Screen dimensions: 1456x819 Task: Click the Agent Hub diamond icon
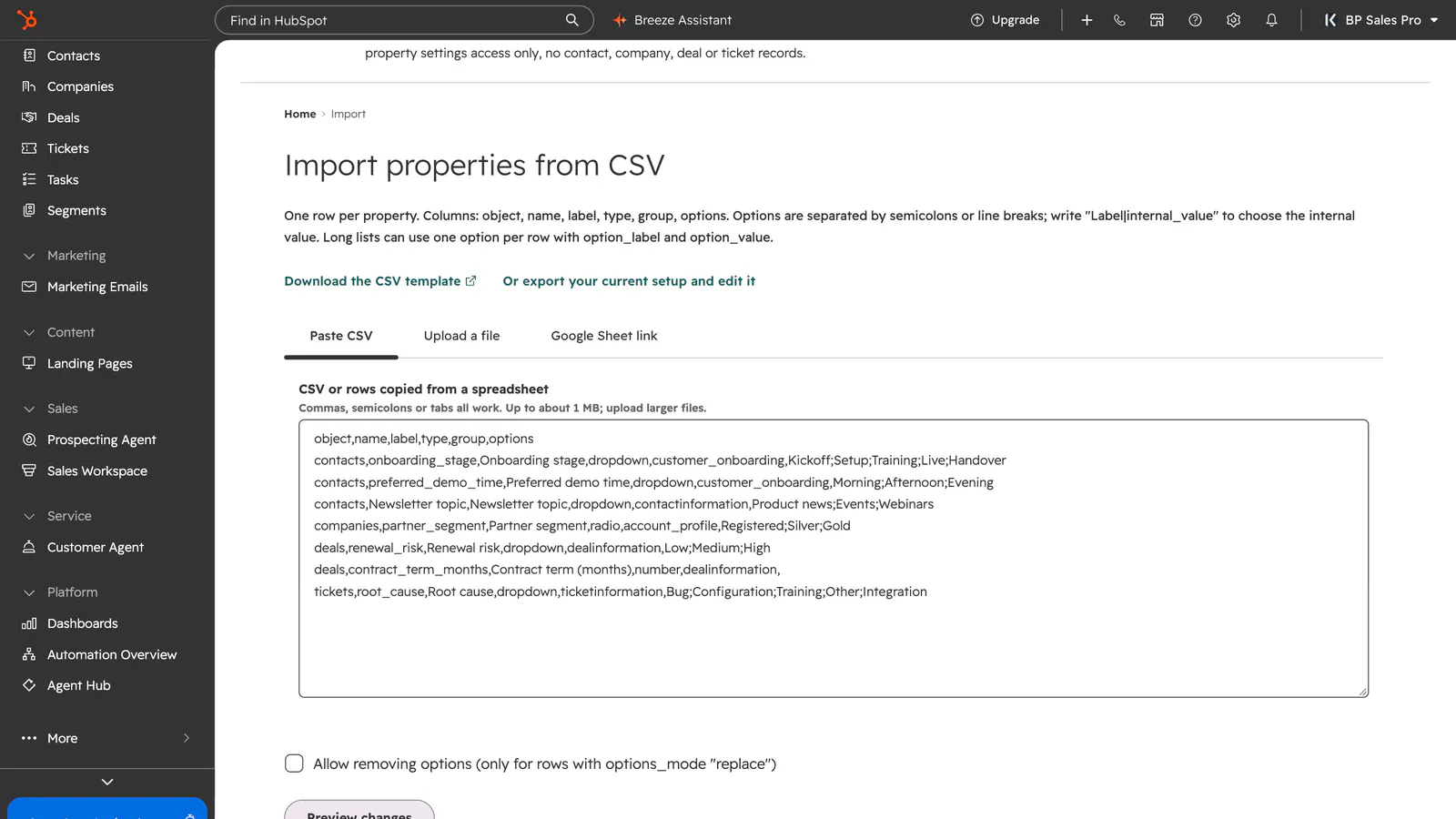click(x=29, y=685)
